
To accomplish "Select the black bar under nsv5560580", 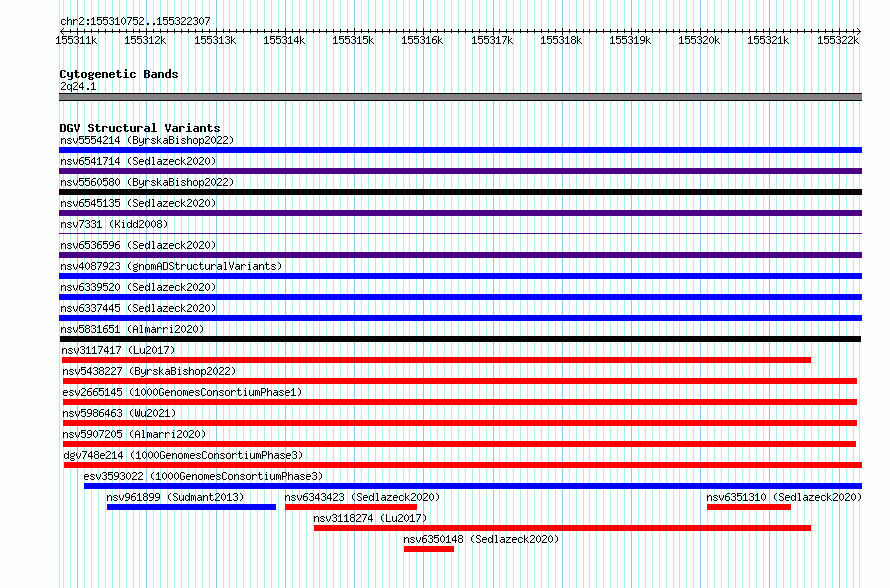I will click(460, 192).
